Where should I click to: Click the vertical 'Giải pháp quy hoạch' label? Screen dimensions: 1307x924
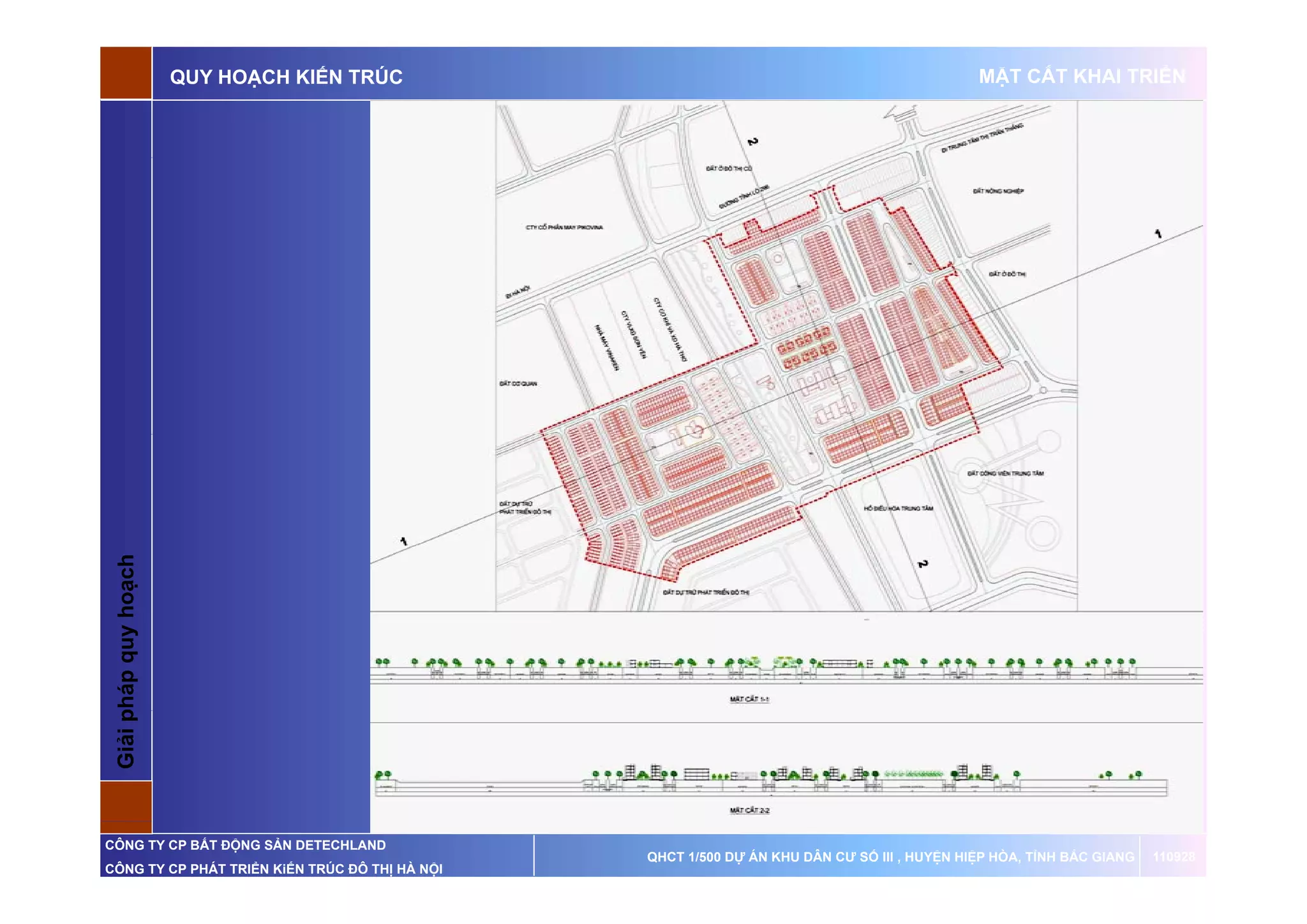(x=126, y=660)
